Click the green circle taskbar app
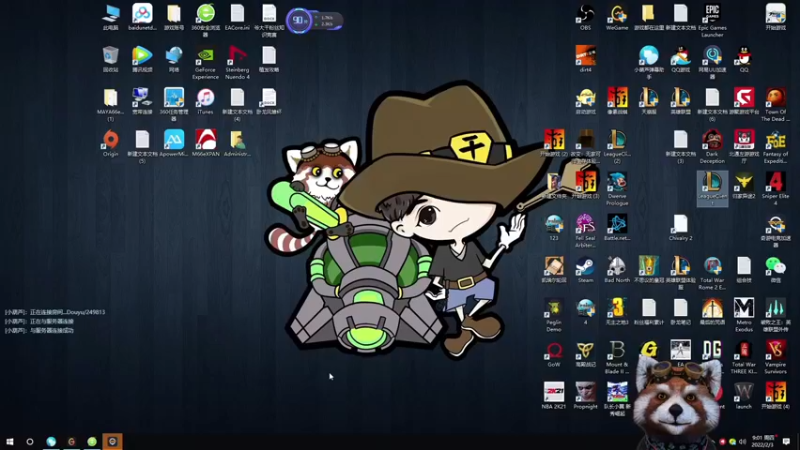800x450 pixels. point(92,441)
